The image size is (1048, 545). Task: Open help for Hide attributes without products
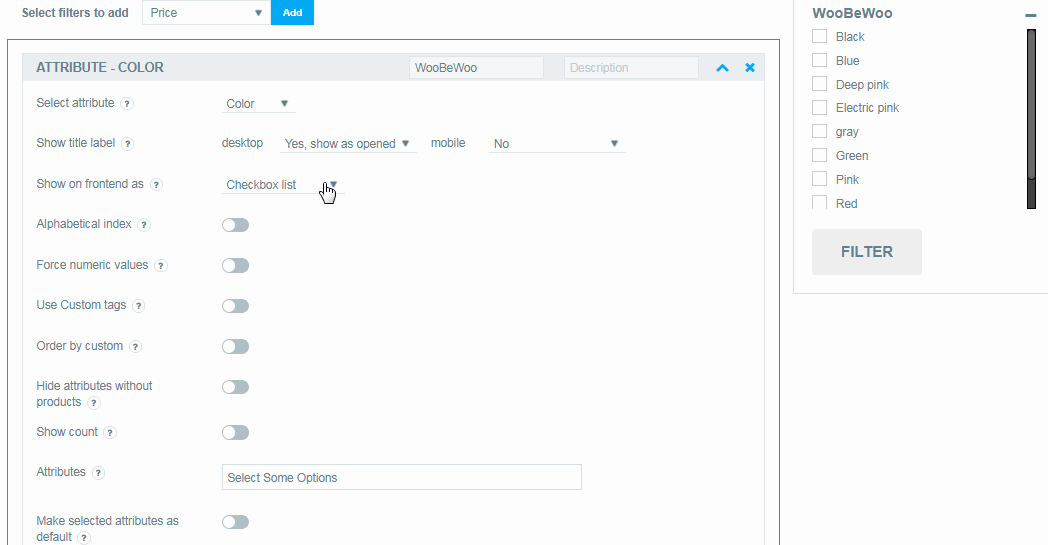coord(94,403)
